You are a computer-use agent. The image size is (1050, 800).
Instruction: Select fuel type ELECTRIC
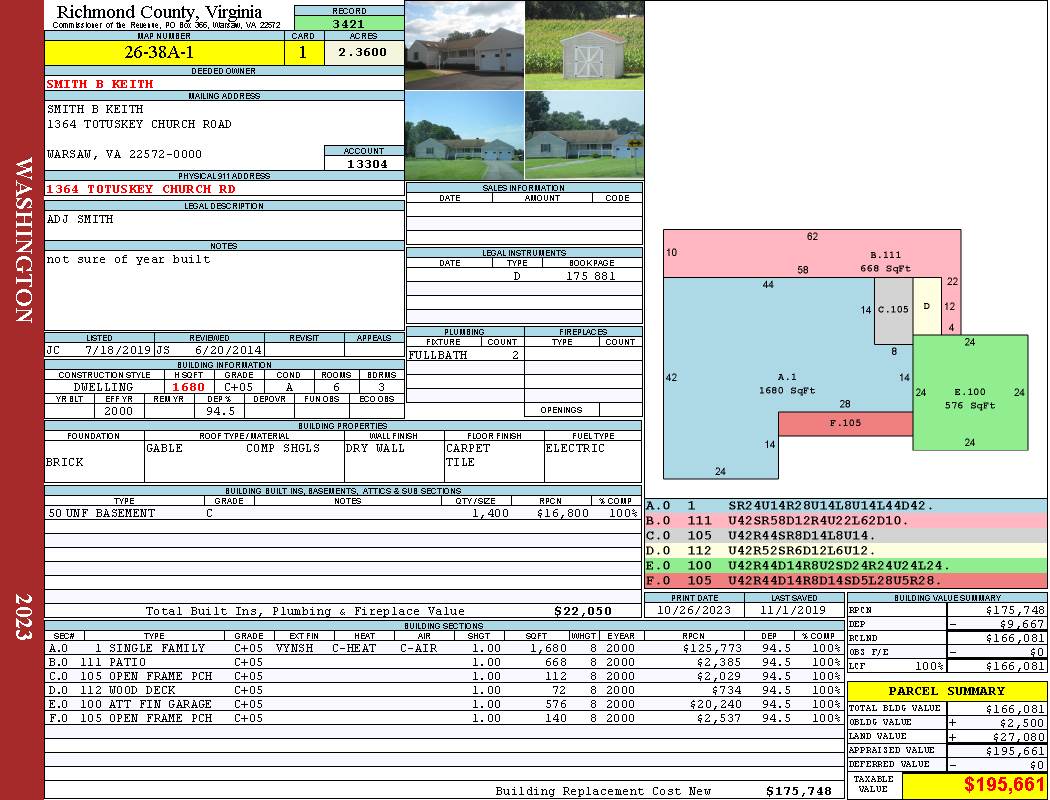tap(575, 448)
